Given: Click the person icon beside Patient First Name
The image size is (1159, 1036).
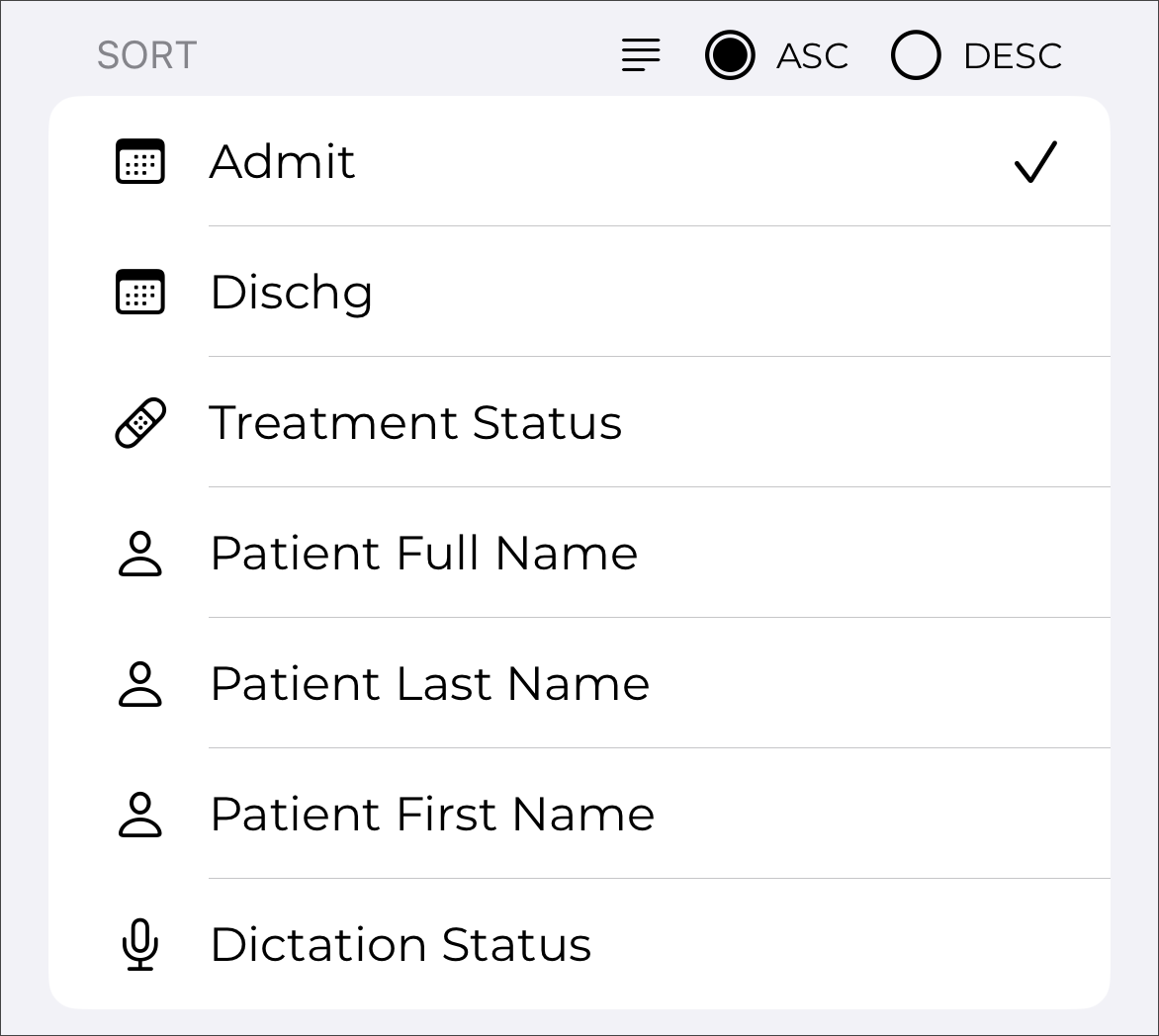Looking at the screenshot, I should pos(140,815).
